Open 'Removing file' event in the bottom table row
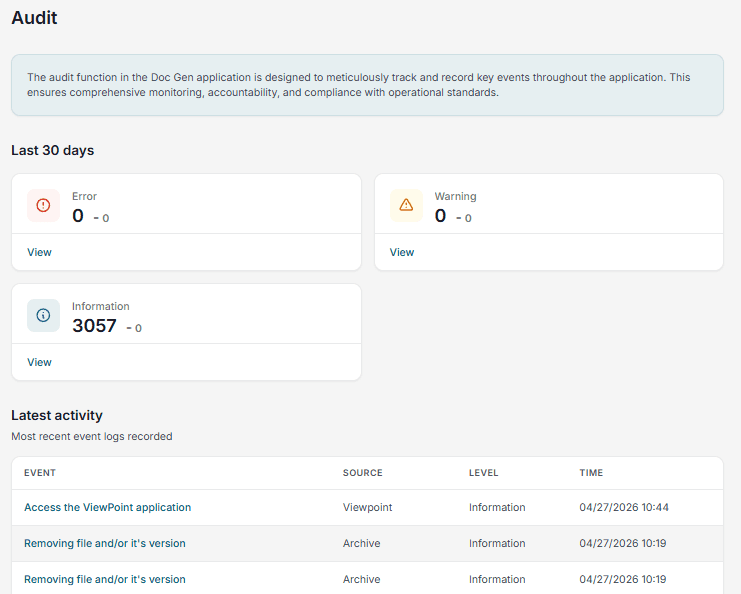 pos(105,579)
